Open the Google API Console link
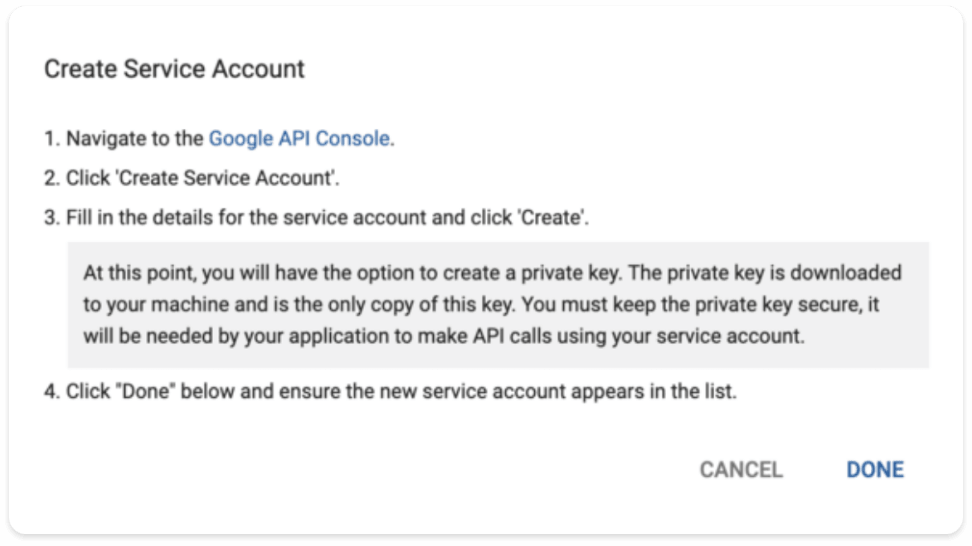This screenshot has height=546, width=972. (299, 138)
